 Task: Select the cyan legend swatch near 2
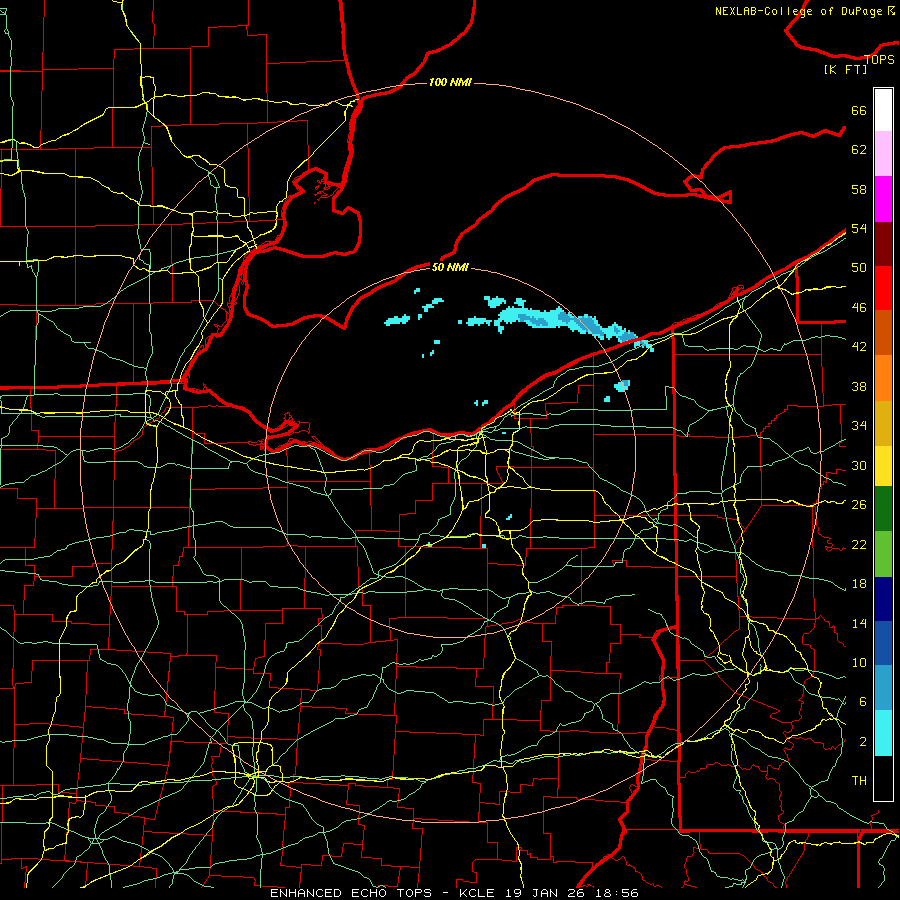[883, 733]
